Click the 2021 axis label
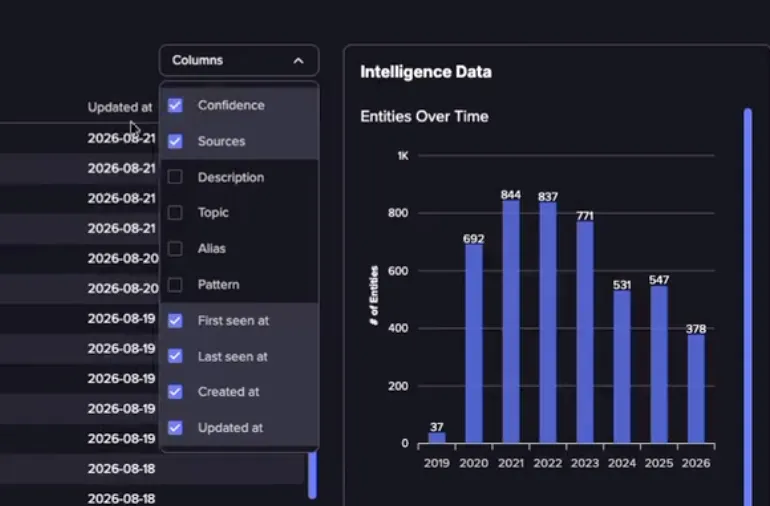The height and width of the screenshot is (506, 770). point(511,463)
